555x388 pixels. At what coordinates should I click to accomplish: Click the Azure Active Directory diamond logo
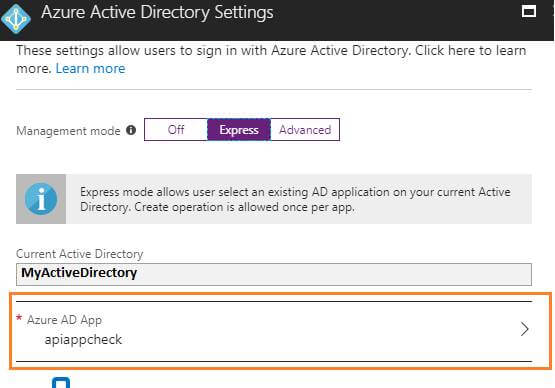[x=16, y=18]
